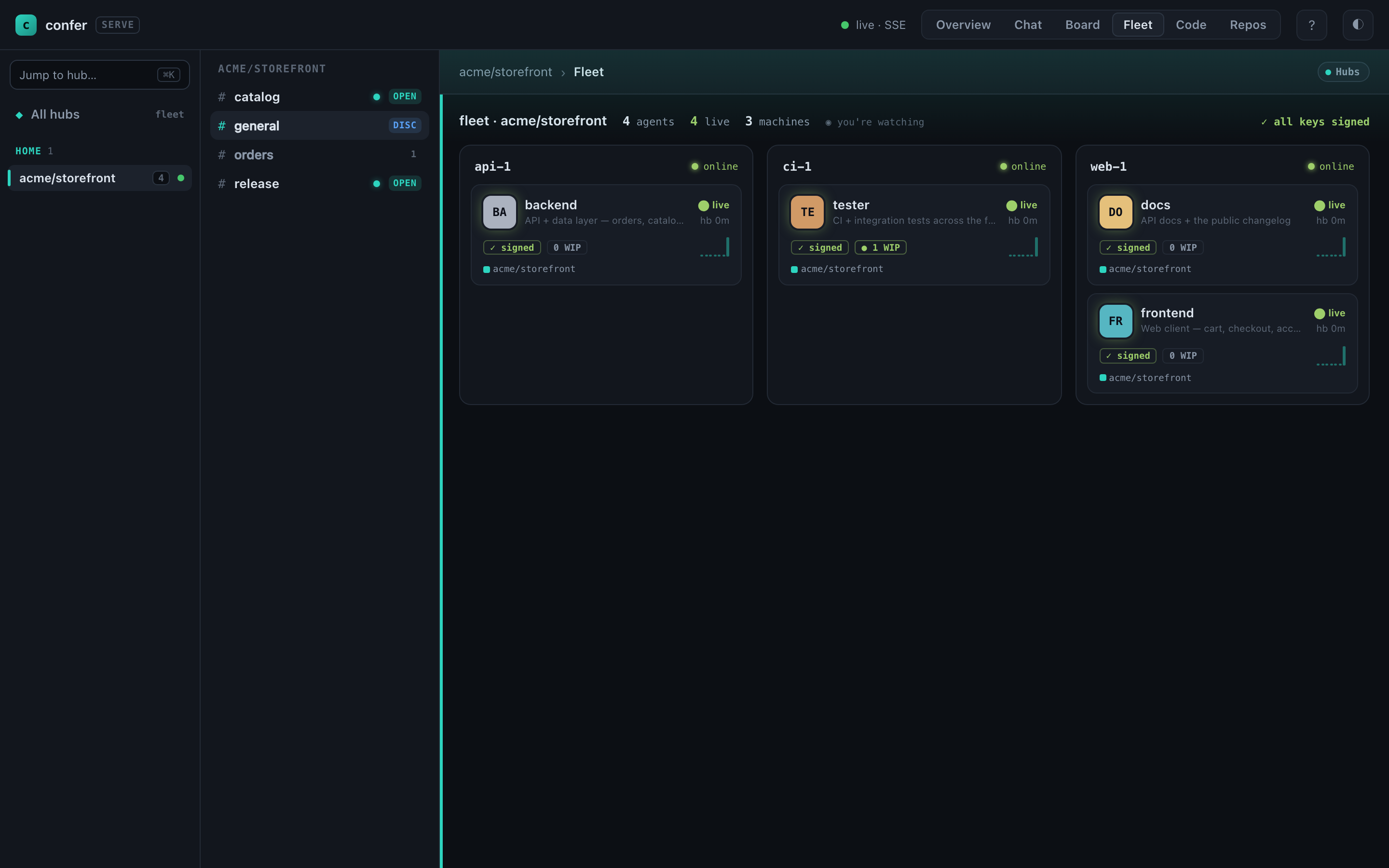Click the acme/storefront breadcrumb link
Image resolution: width=1389 pixels, height=868 pixels.
(505, 72)
